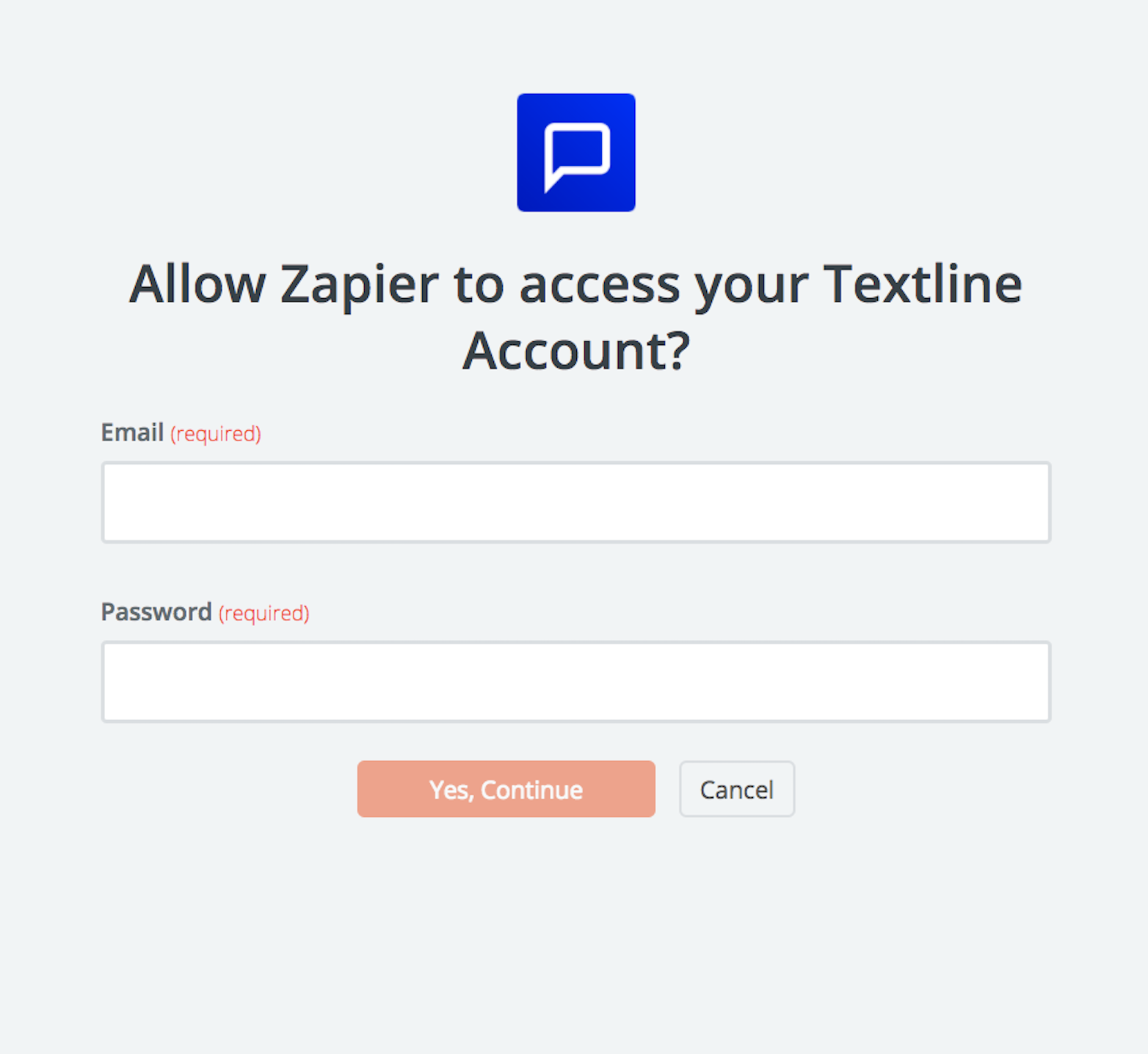Viewport: 1148px width, 1054px height.
Task: Cancel the Zapier authorization
Action: pyautogui.click(x=737, y=789)
